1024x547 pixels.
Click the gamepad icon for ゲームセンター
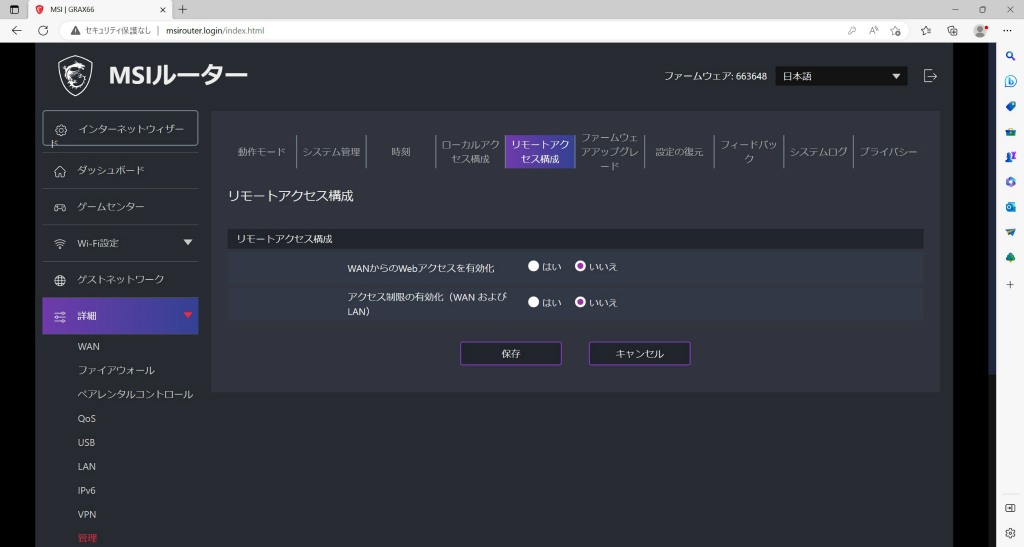[60, 207]
